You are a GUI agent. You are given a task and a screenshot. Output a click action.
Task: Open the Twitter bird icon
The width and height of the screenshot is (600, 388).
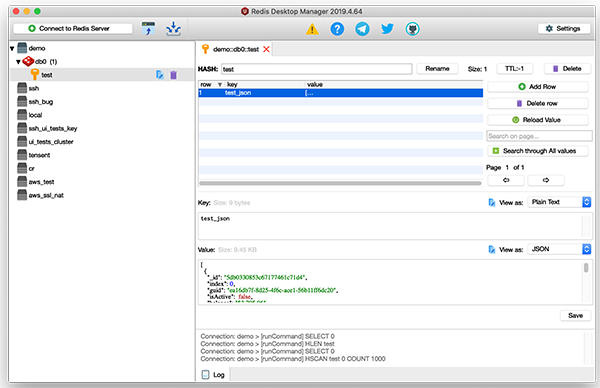coord(387,29)
